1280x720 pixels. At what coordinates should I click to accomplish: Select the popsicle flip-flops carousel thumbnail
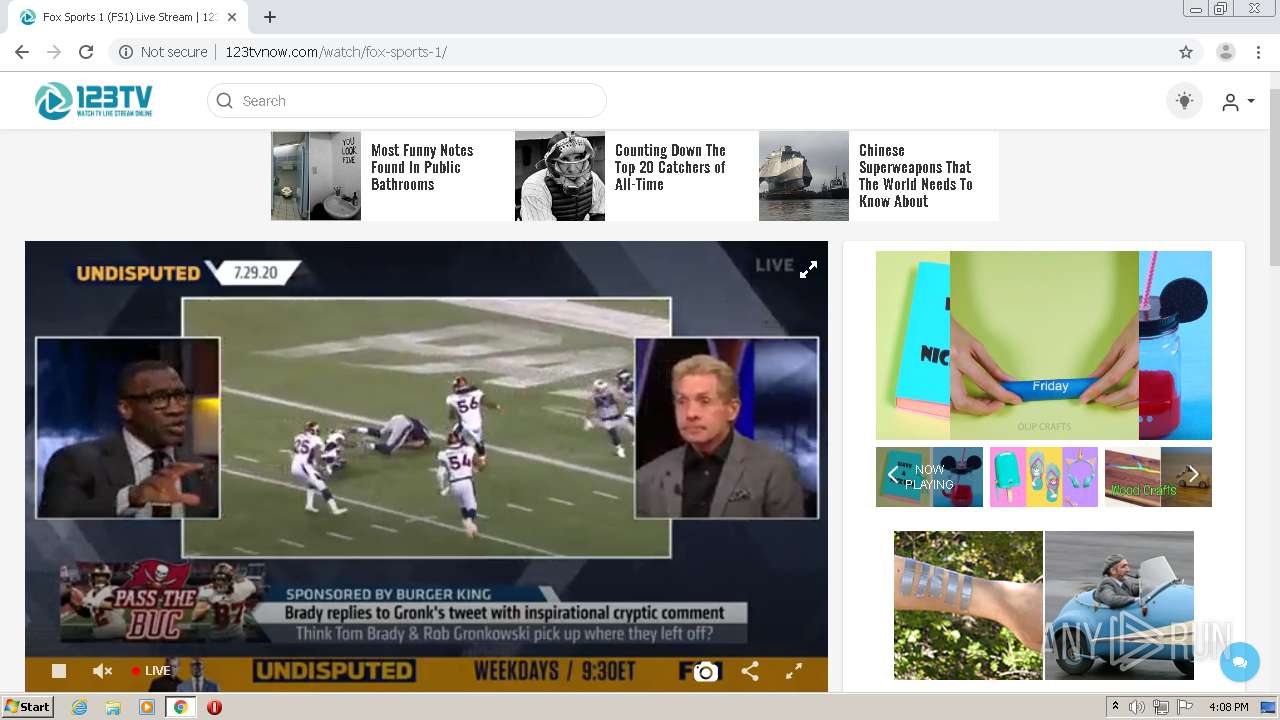click(1044, 477)
